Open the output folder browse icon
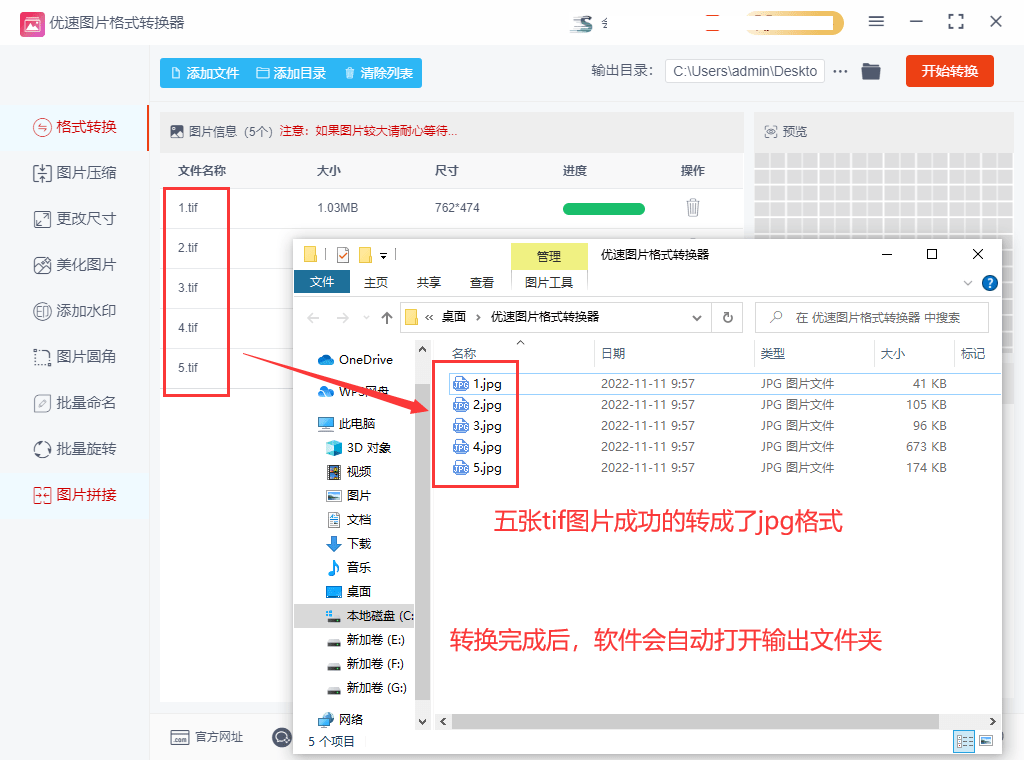1024x760 pixels. 869,71
